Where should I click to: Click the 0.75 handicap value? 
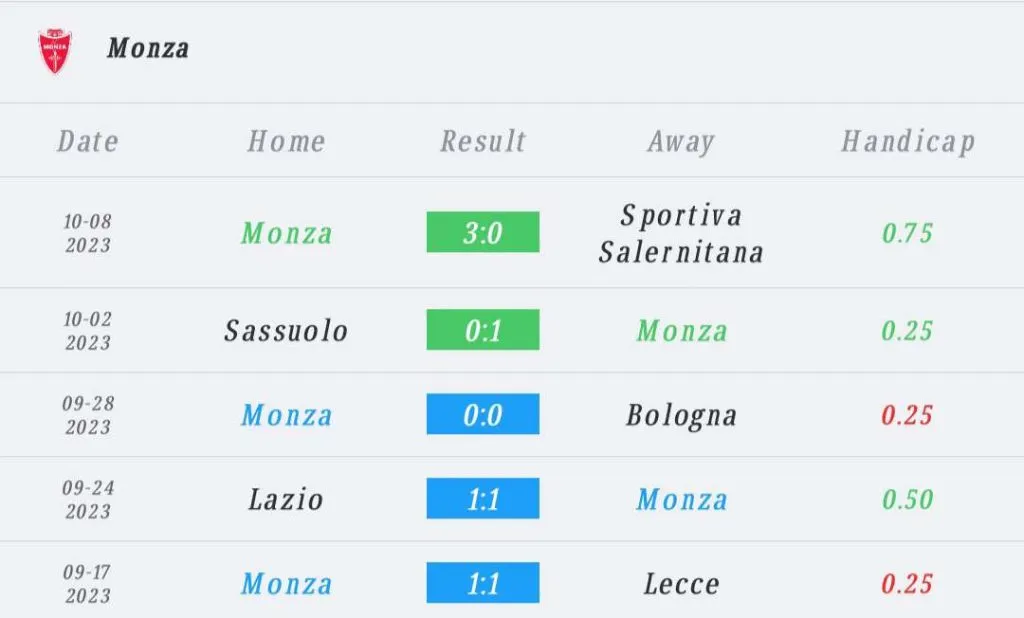907,233
